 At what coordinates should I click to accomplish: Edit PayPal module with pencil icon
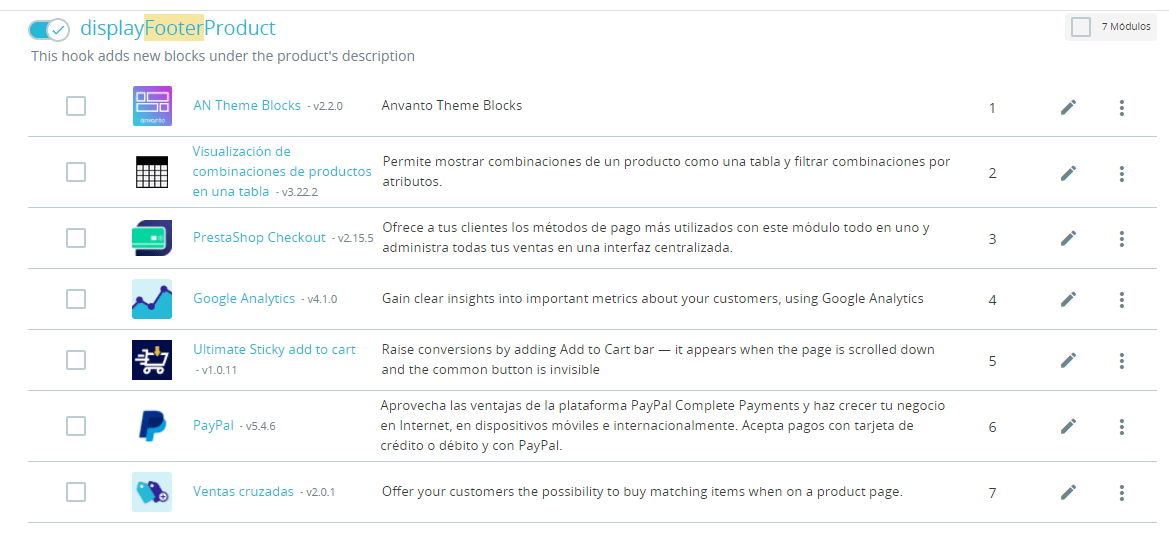coord(1068,427)
